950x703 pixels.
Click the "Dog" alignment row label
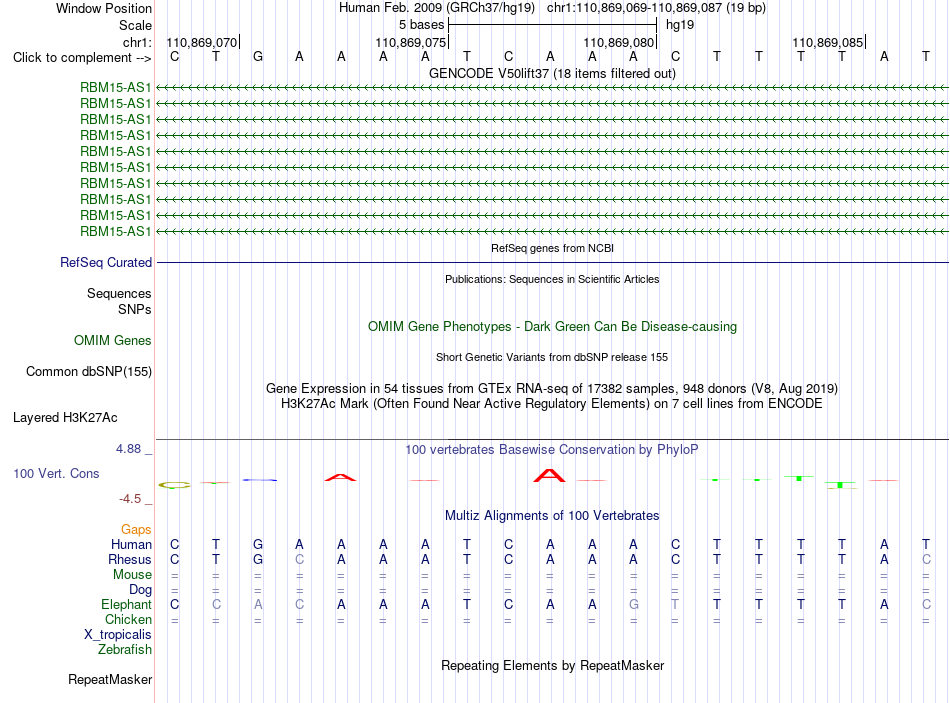click(x=141, y=590)
